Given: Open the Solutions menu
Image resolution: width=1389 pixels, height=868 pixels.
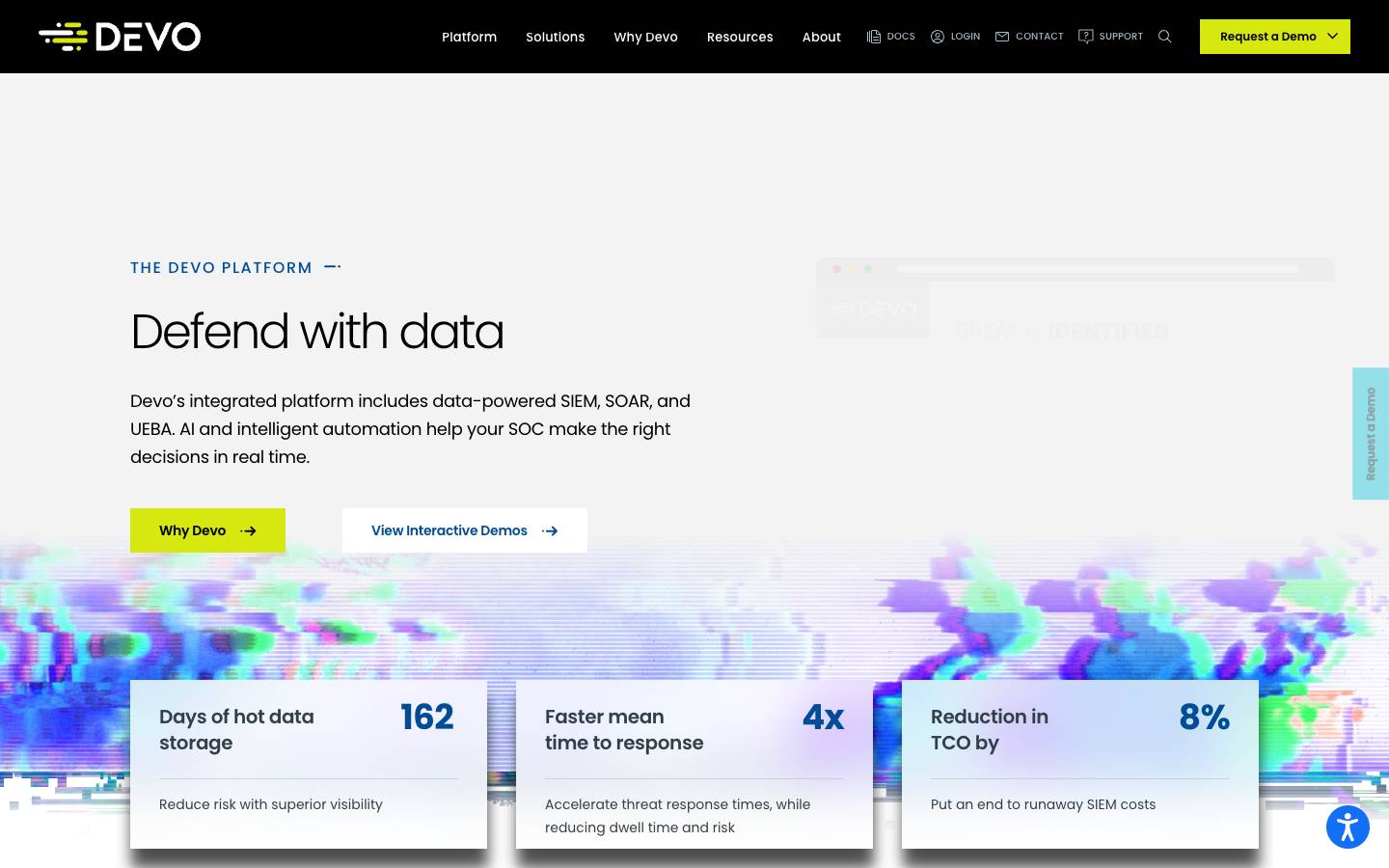Looking at the screenshot, I should pos(556,37).
